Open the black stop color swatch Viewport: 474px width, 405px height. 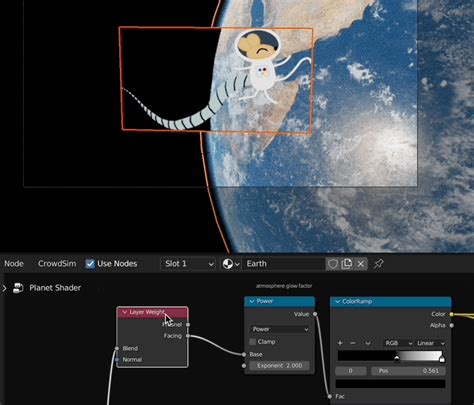(390, 384)
